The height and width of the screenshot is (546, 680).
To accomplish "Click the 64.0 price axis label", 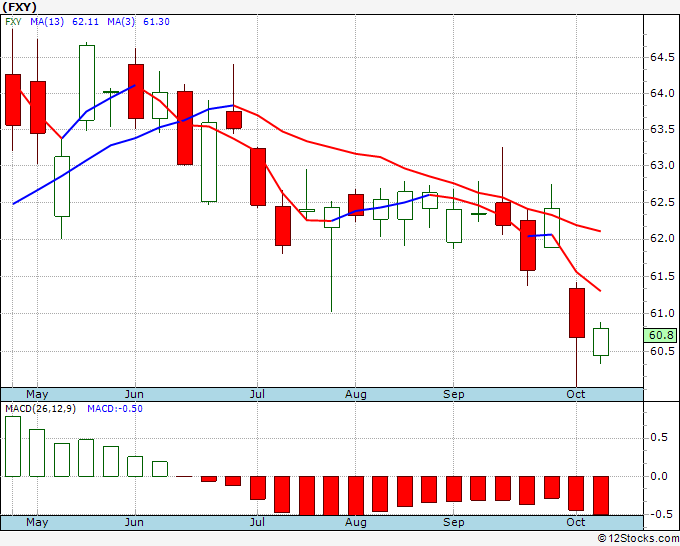I will tap(662, 93).
